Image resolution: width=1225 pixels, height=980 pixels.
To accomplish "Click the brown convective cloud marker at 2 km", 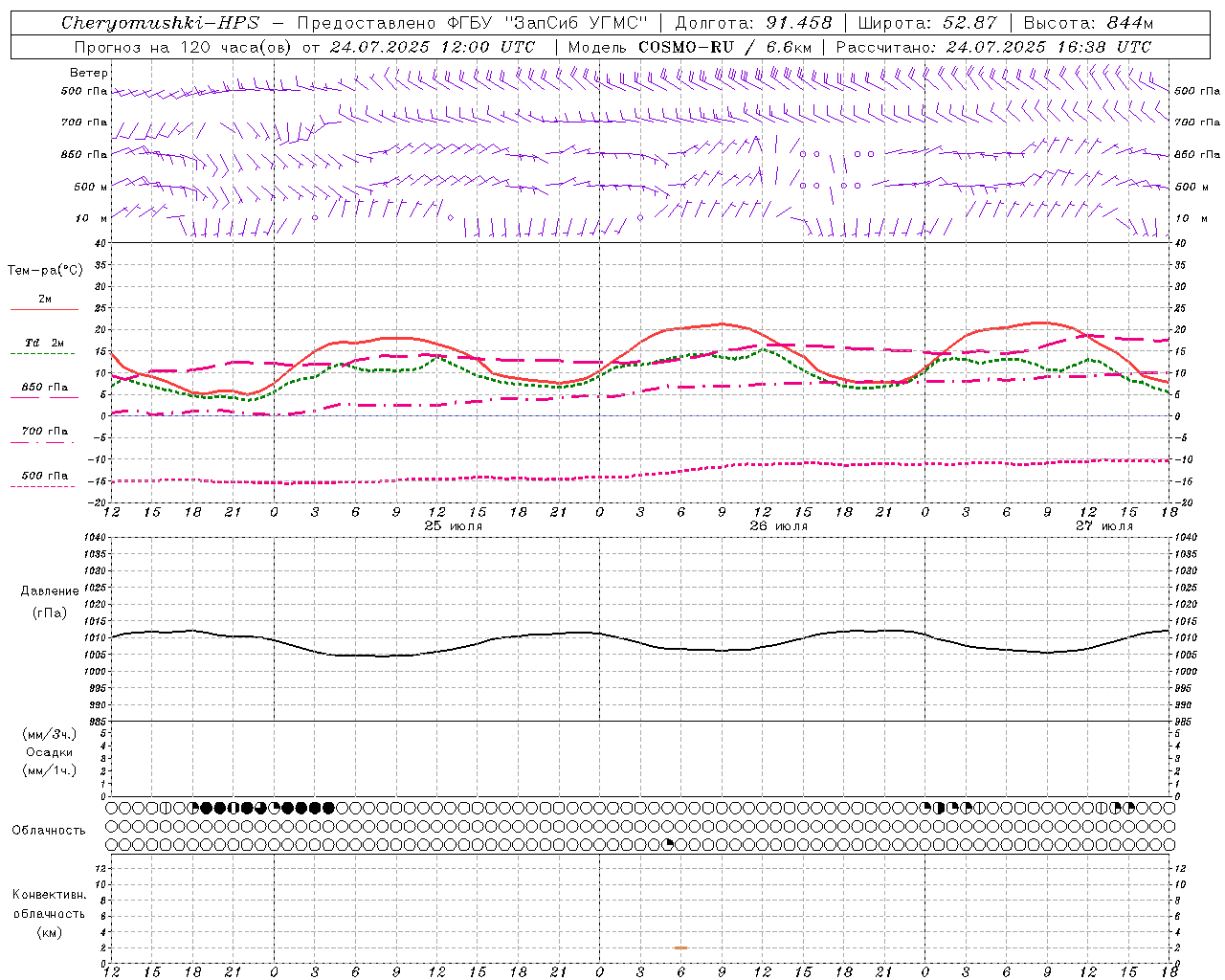I will click(680, 947).
